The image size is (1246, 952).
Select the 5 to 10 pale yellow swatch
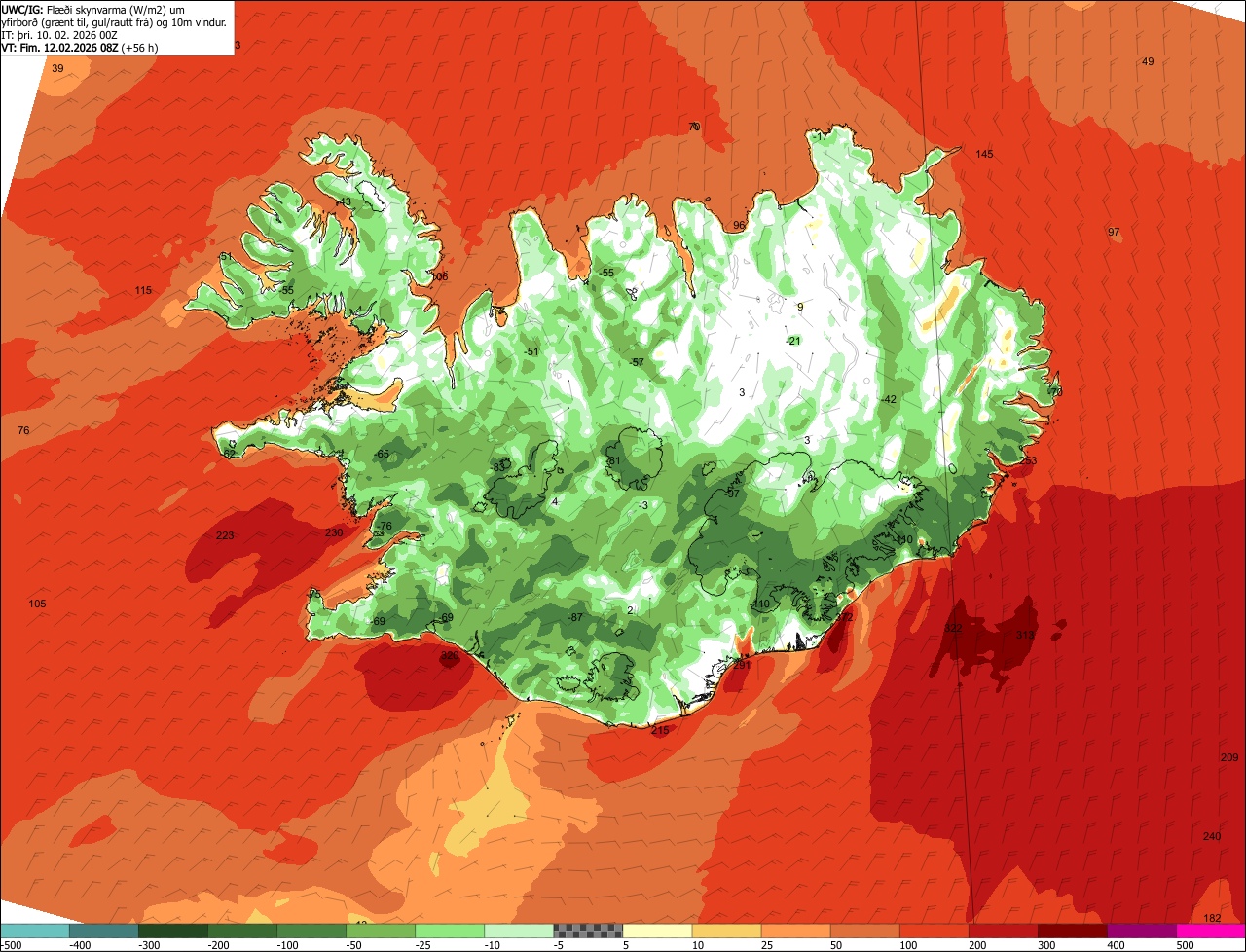pos(657,931)
